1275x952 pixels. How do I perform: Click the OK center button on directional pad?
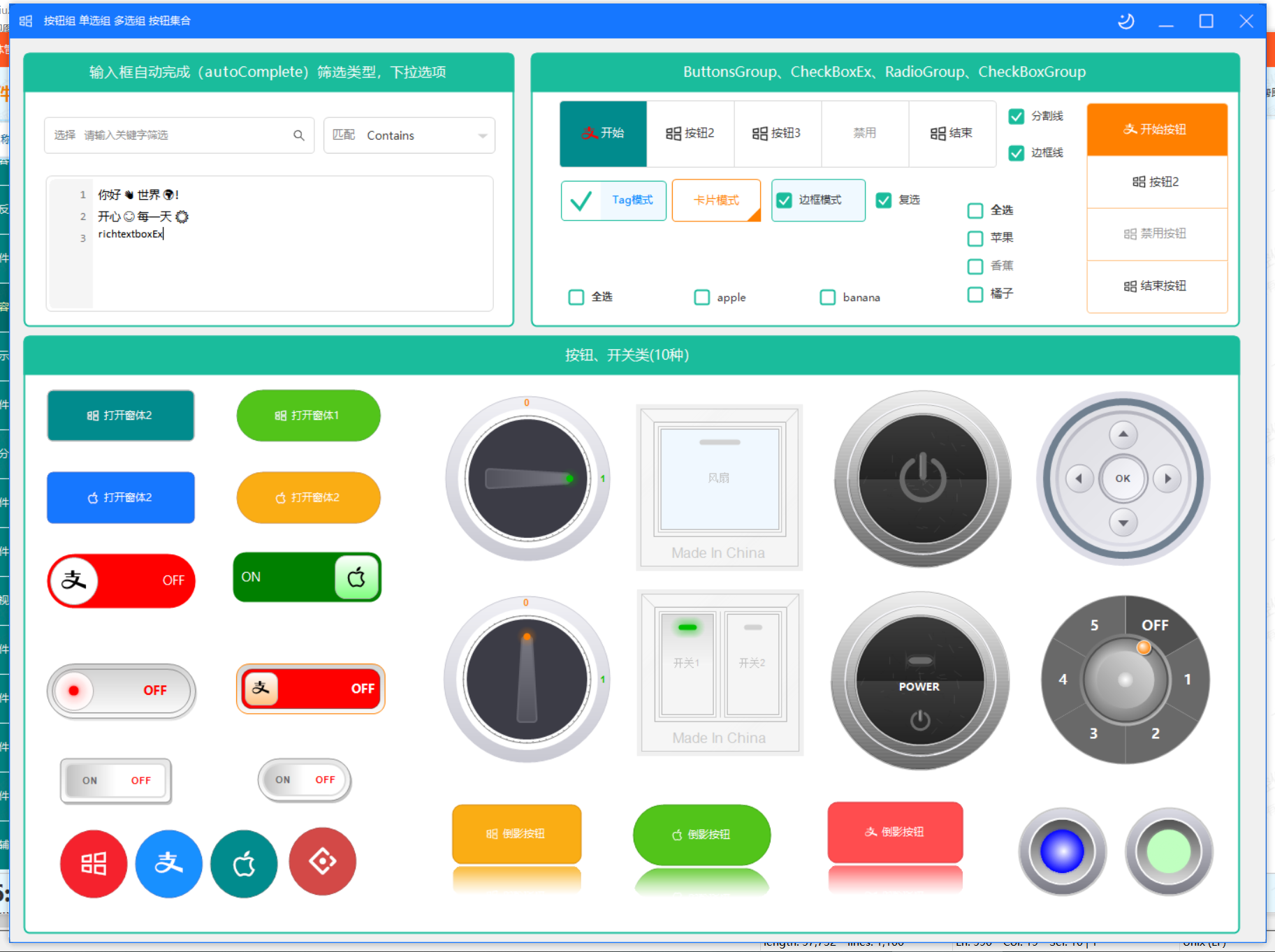tap(1123, 478)
